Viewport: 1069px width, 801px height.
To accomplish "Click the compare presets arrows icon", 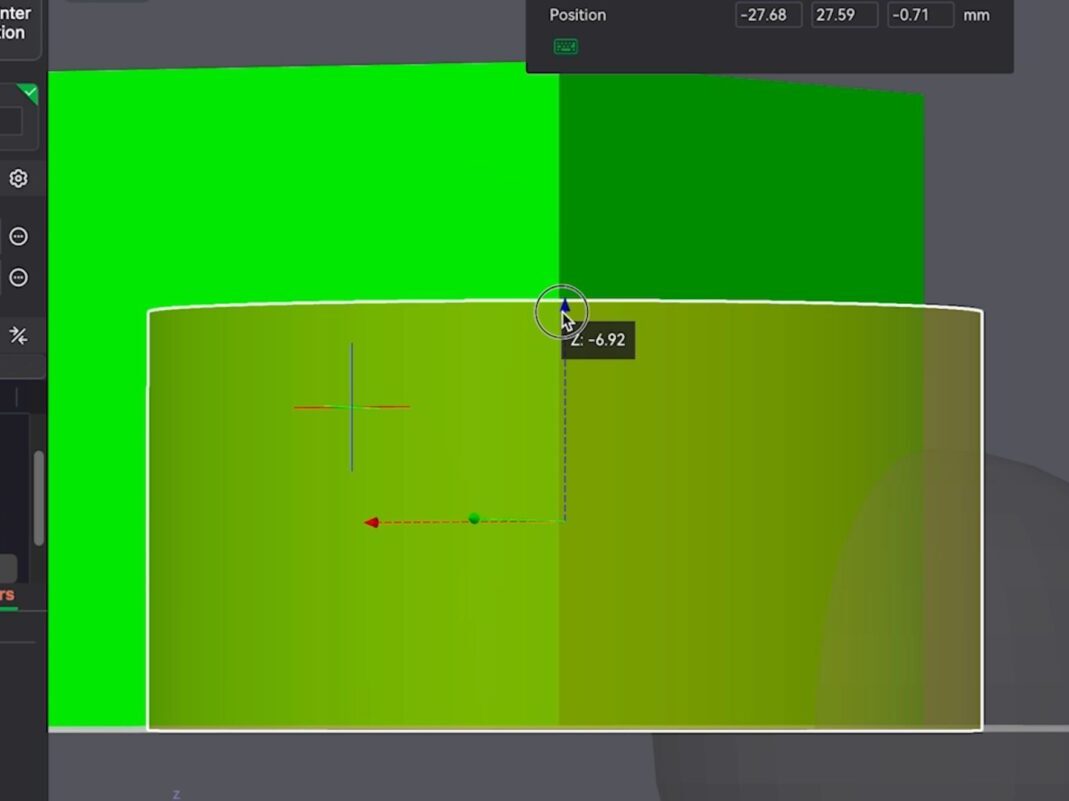I will (x=18, y=336).
